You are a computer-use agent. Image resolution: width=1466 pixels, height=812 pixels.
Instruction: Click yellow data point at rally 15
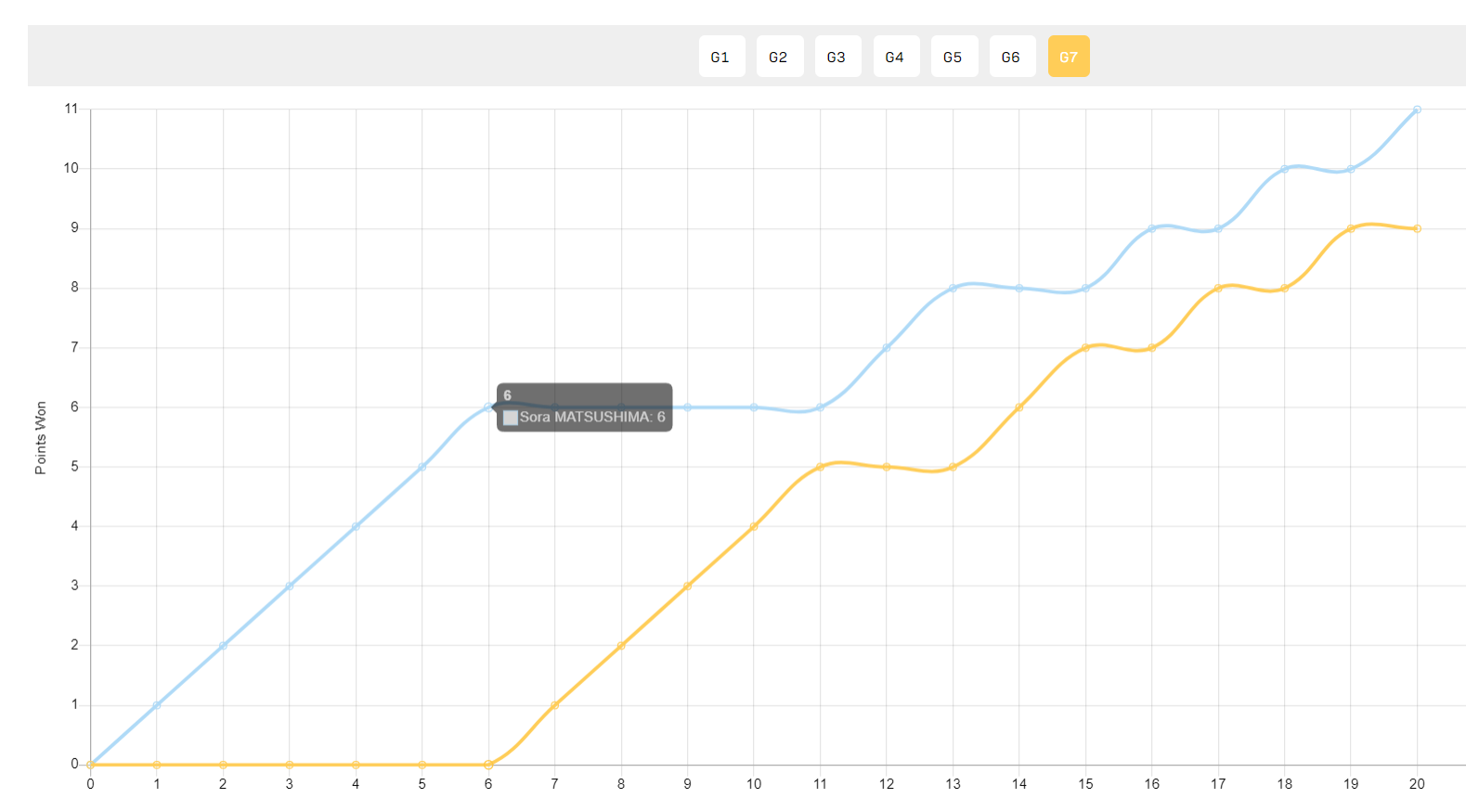pyautogui.click(x=1085, y=348)
